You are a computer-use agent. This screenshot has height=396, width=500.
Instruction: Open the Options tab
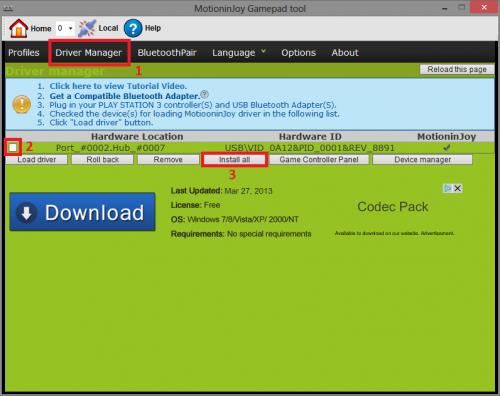[x=298, y=53]
